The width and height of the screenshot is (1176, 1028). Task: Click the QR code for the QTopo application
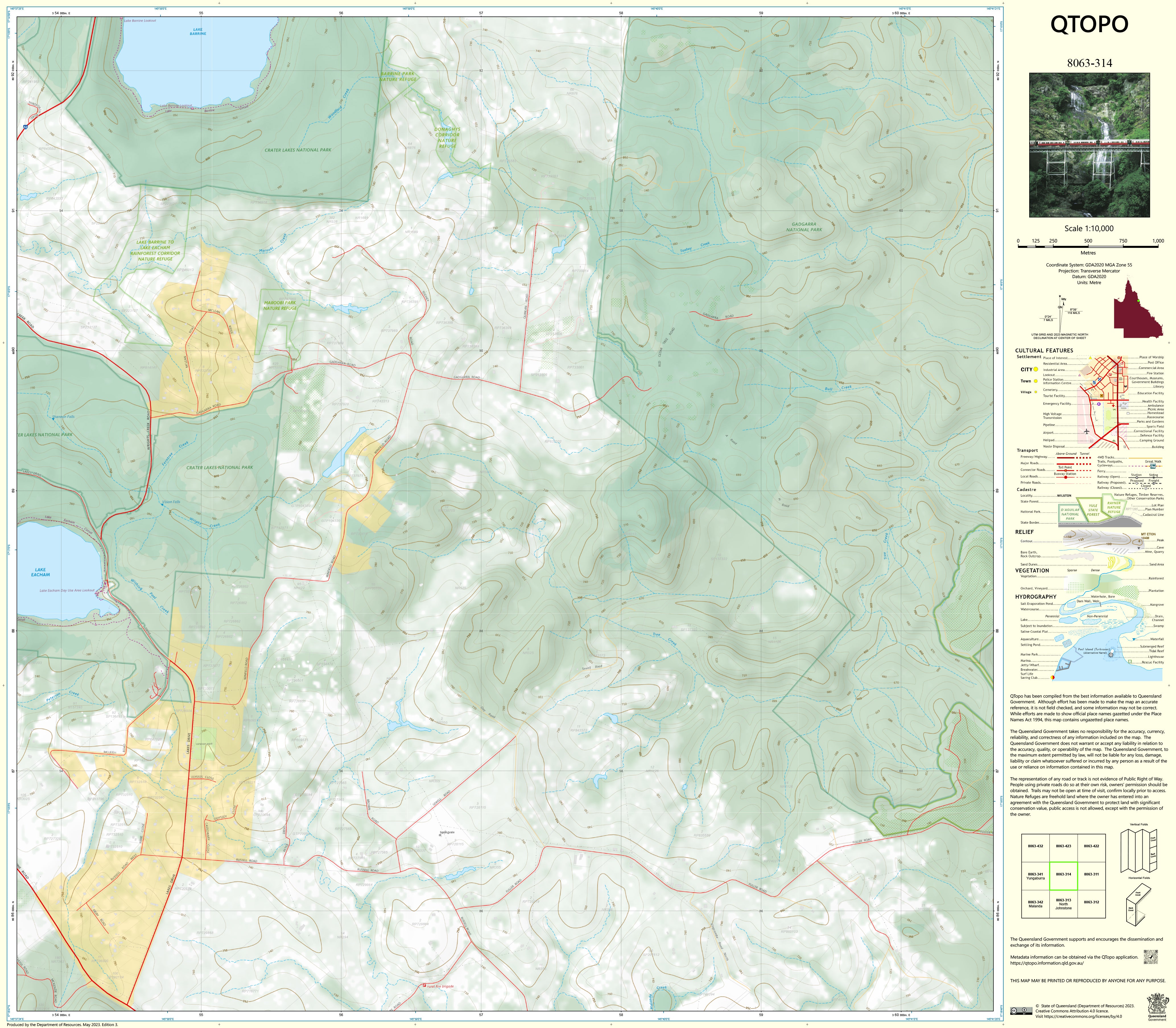click(1150, 957)
